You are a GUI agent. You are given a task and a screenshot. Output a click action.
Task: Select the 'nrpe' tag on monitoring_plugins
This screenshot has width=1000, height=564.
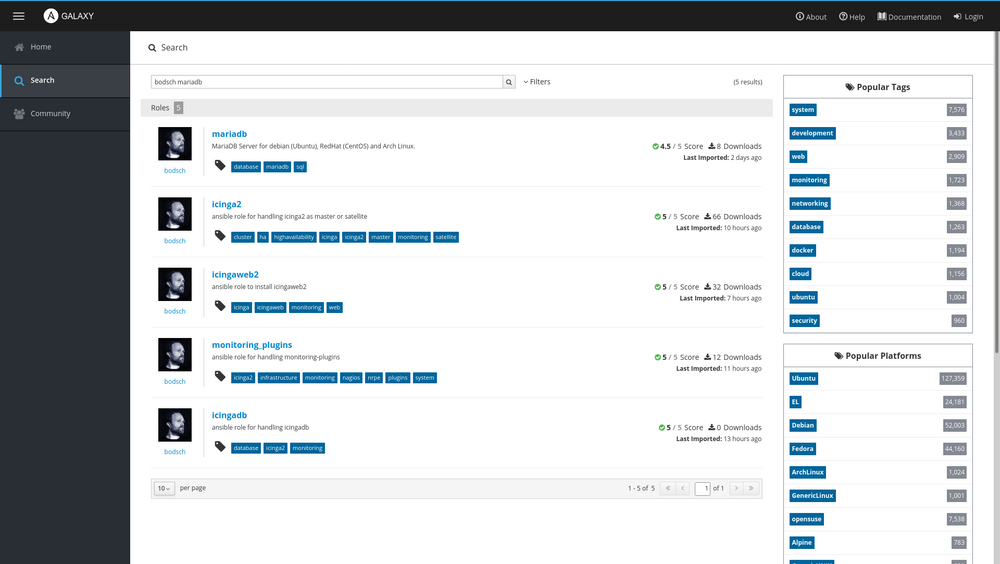point(374,377)
